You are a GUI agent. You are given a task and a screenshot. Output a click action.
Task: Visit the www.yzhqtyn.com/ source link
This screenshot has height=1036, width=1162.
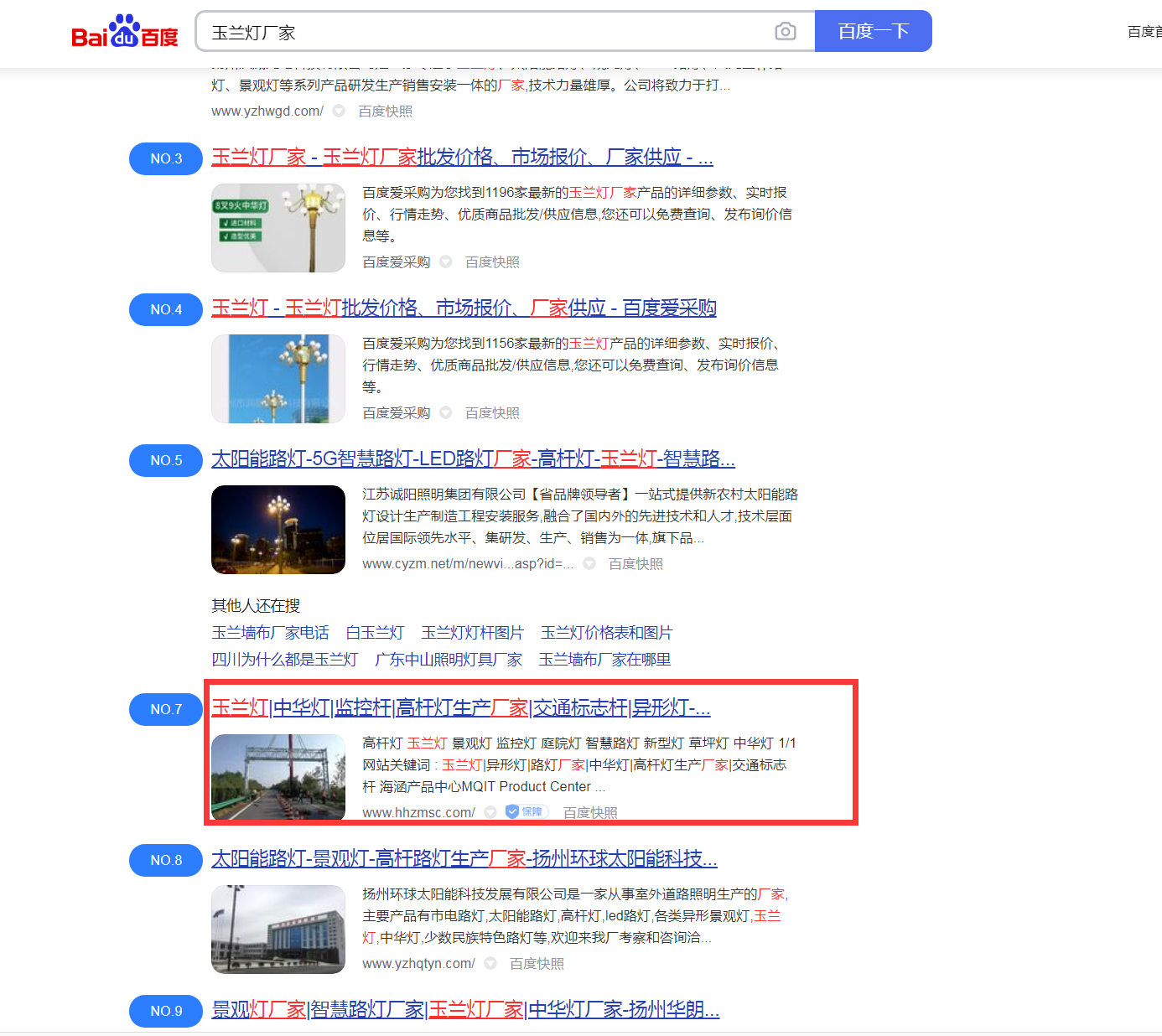coord(418,964)
